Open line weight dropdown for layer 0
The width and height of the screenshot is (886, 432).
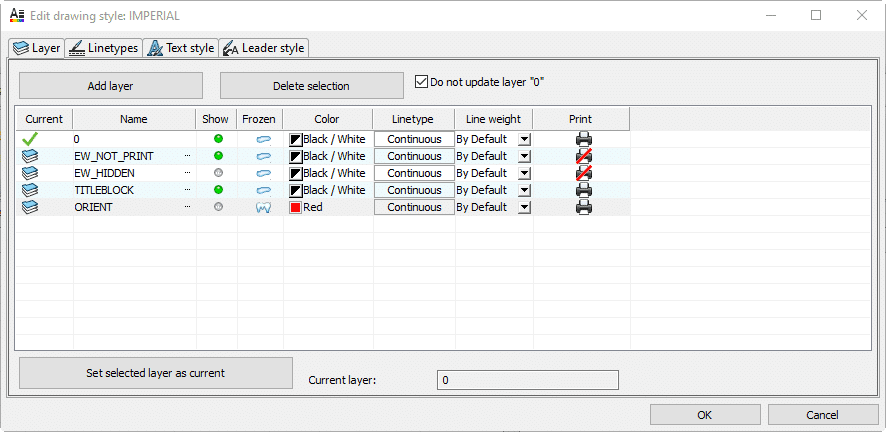tap(524, 139)
